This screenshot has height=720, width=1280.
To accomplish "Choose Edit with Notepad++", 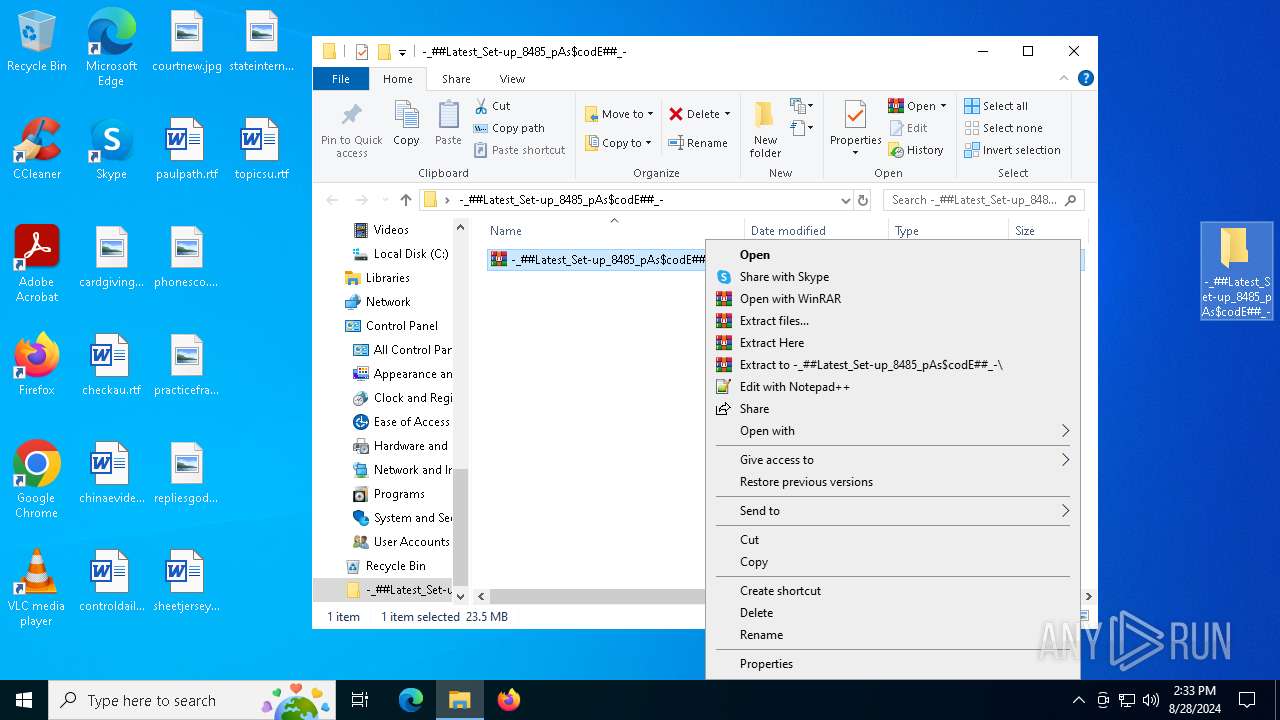I will pyautogui.click(x=892, y=387).
